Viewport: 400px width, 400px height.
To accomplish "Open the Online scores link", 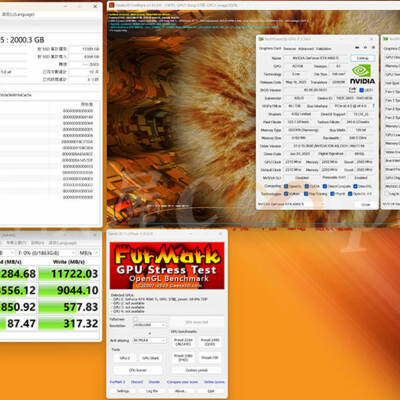I will click(x=214, y=382).
